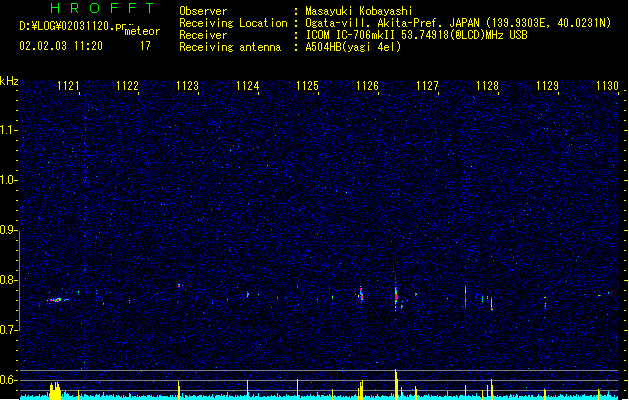This screenshot has height=400, width=629.
Task: Click the Receiver label
Action: coord(203,35)
